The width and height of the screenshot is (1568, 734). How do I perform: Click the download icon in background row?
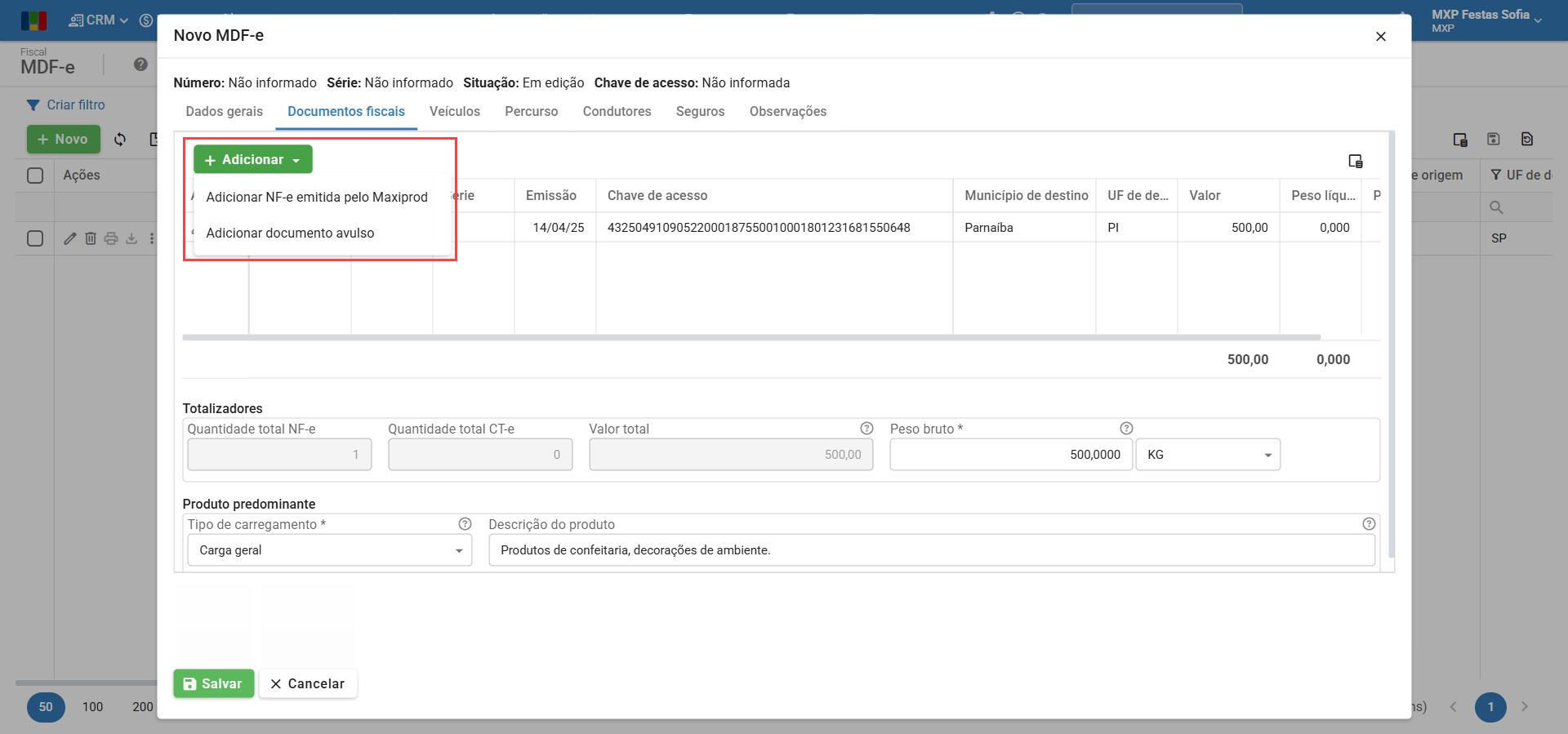131,238
